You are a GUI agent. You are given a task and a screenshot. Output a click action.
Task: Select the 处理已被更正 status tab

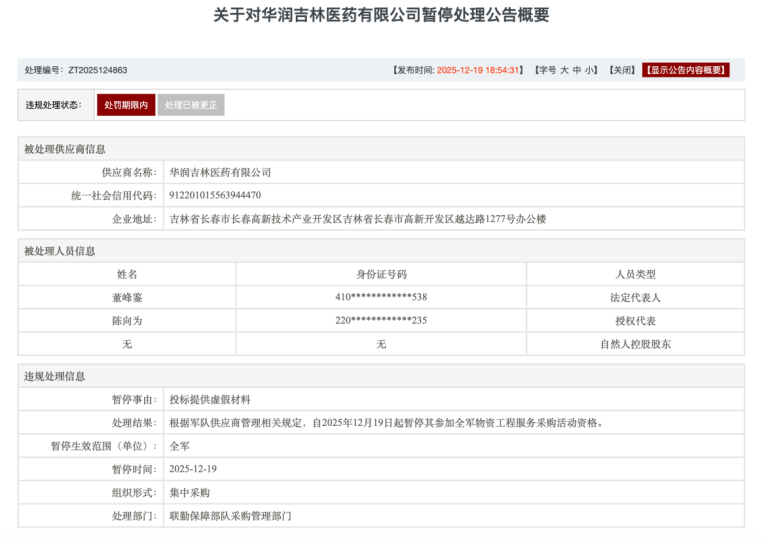190,105
